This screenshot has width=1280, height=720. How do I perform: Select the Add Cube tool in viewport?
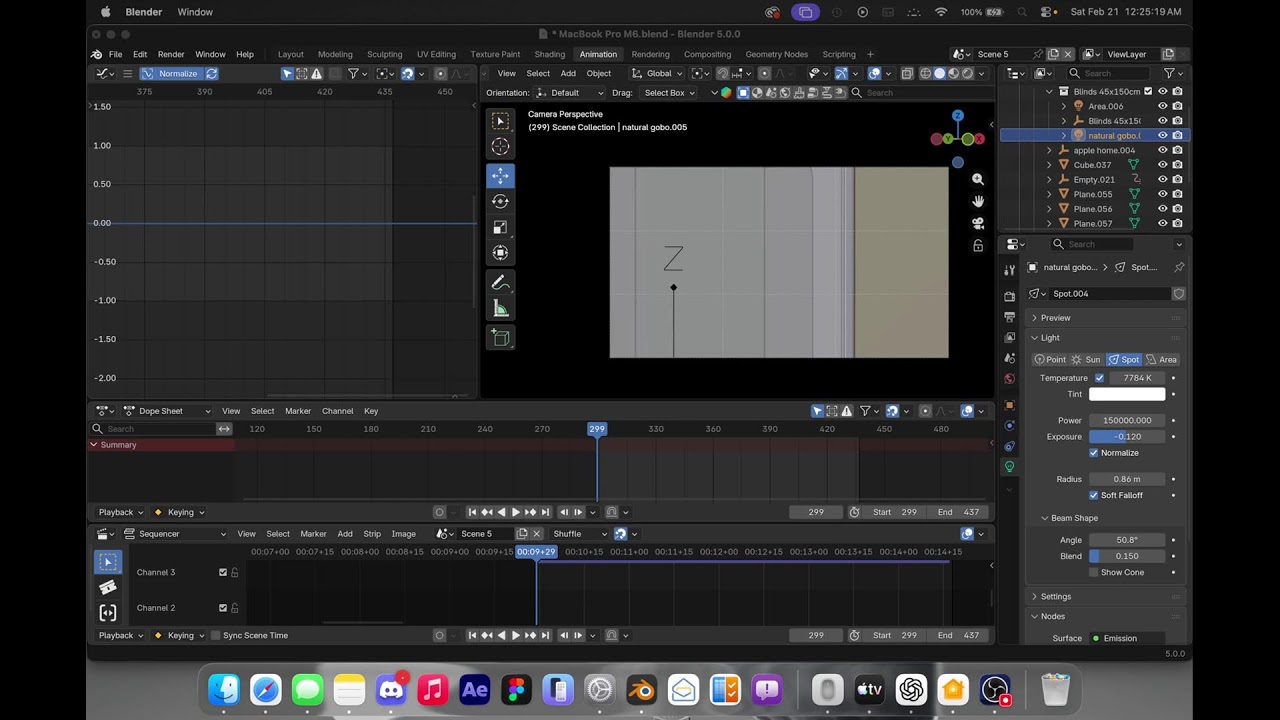[x=500, y=338]
